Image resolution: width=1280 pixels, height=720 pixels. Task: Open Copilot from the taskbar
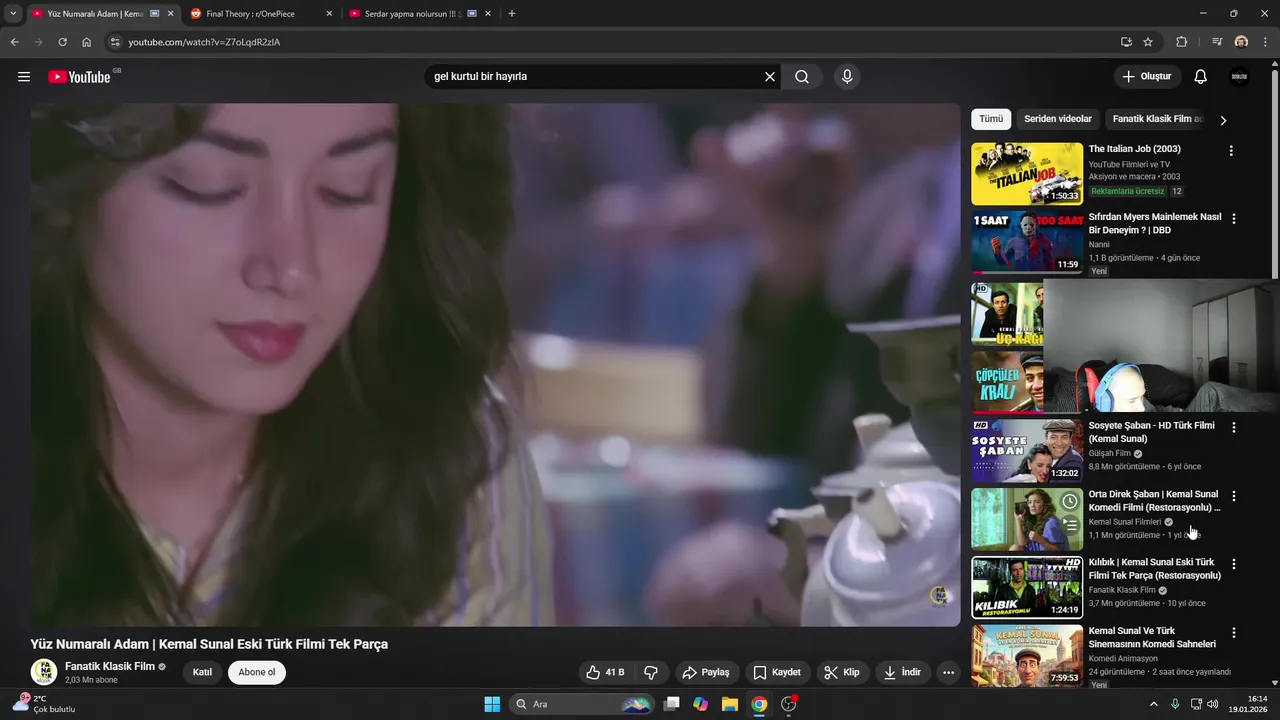(701, 704)
